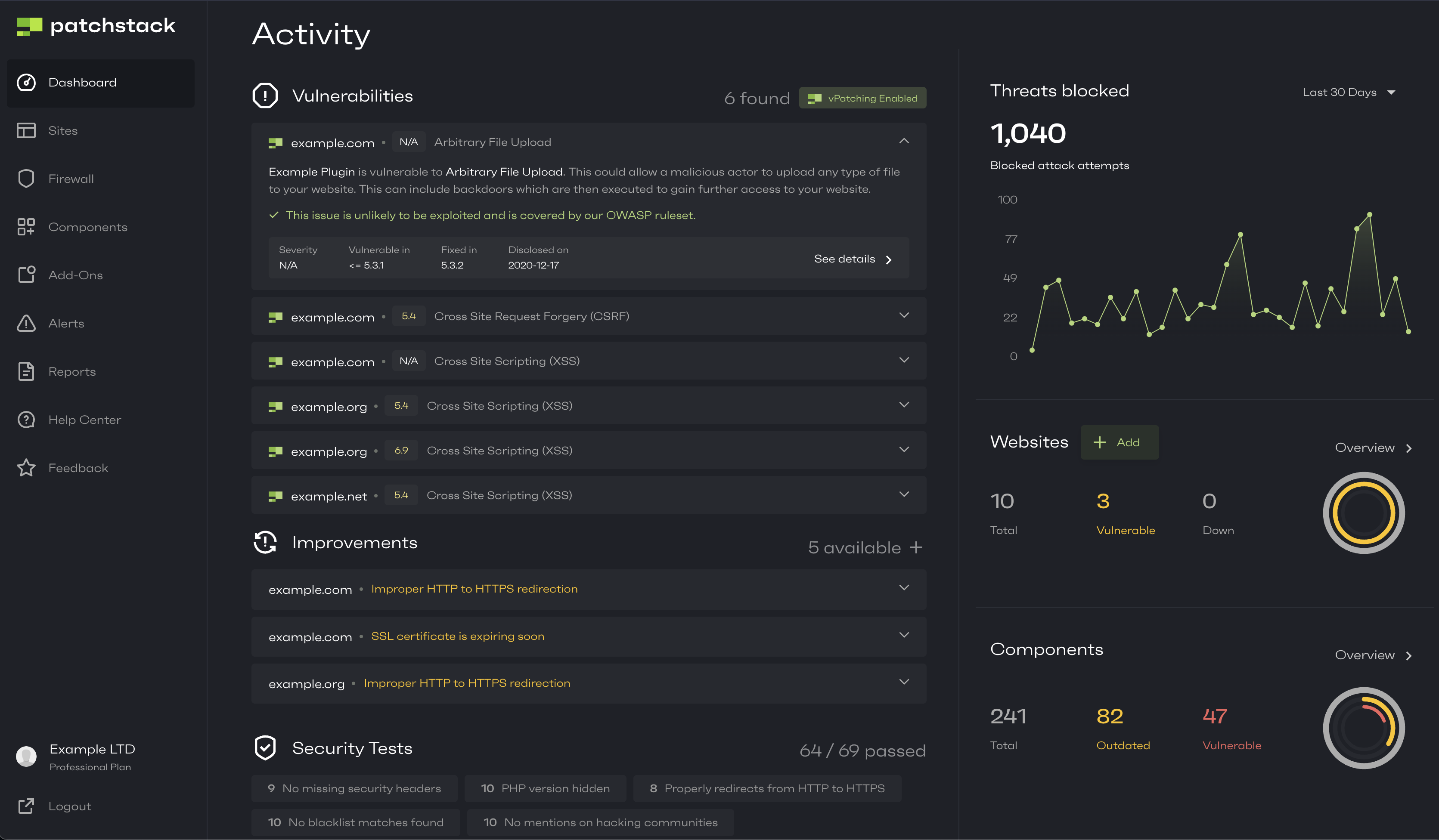Click the Reports document icon
1439x840 pixels.
[x=26, y=371]
